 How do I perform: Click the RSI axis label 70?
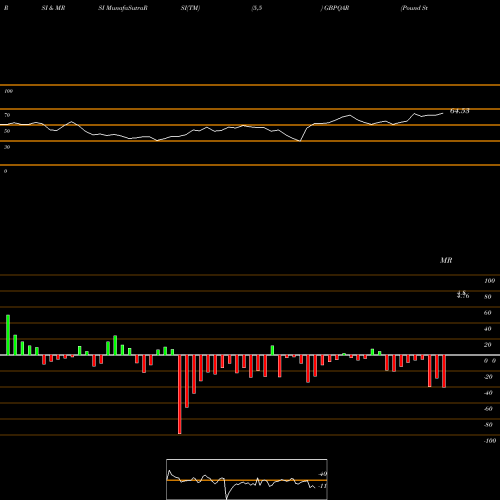[7, 115]
